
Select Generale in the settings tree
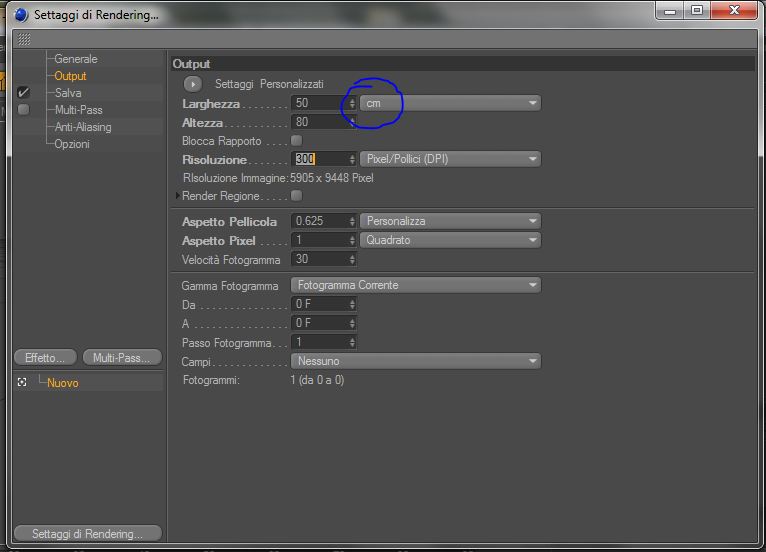pyautogui.click(x=76, y=59)
